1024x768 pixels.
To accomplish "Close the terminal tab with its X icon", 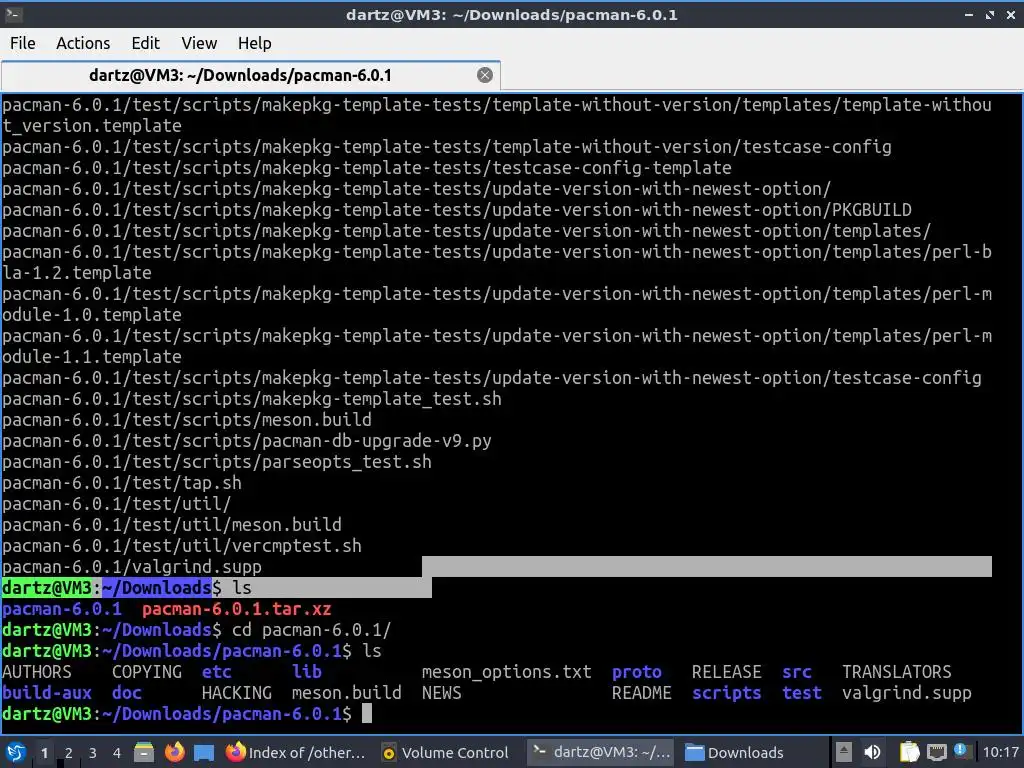I will pos(485,75).
